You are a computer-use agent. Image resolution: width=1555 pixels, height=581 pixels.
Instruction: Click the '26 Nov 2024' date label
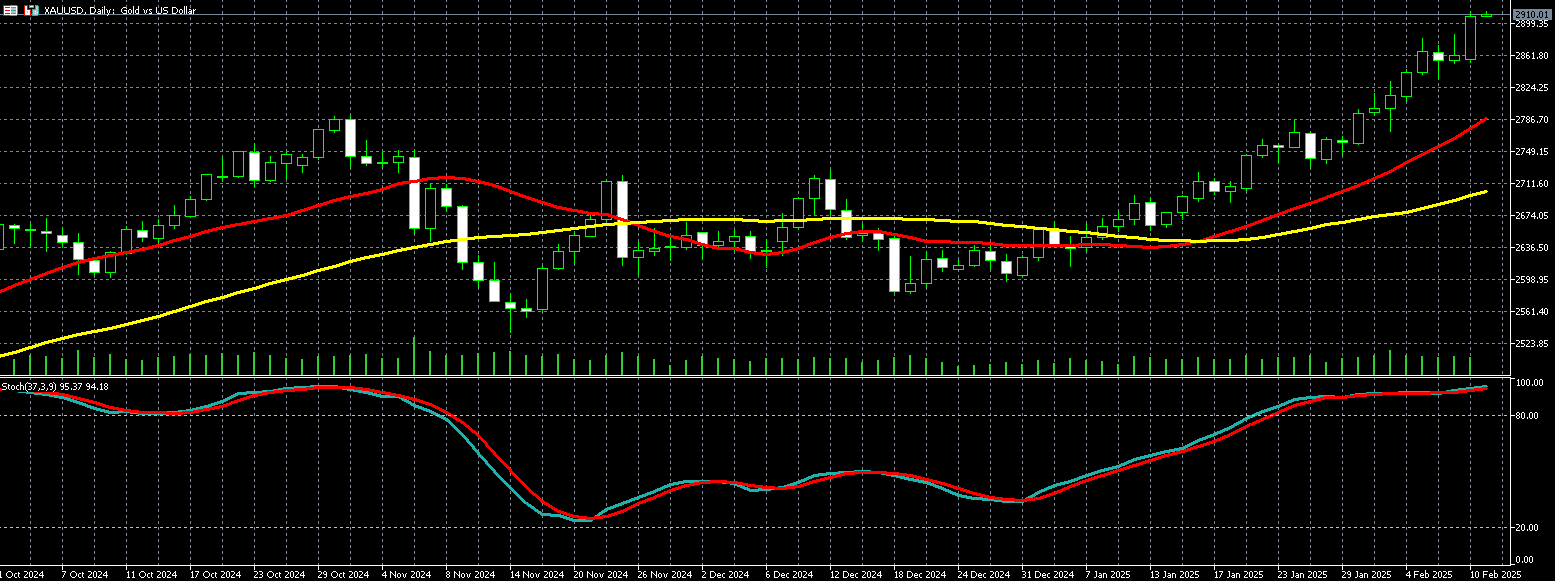pos(666,575)
